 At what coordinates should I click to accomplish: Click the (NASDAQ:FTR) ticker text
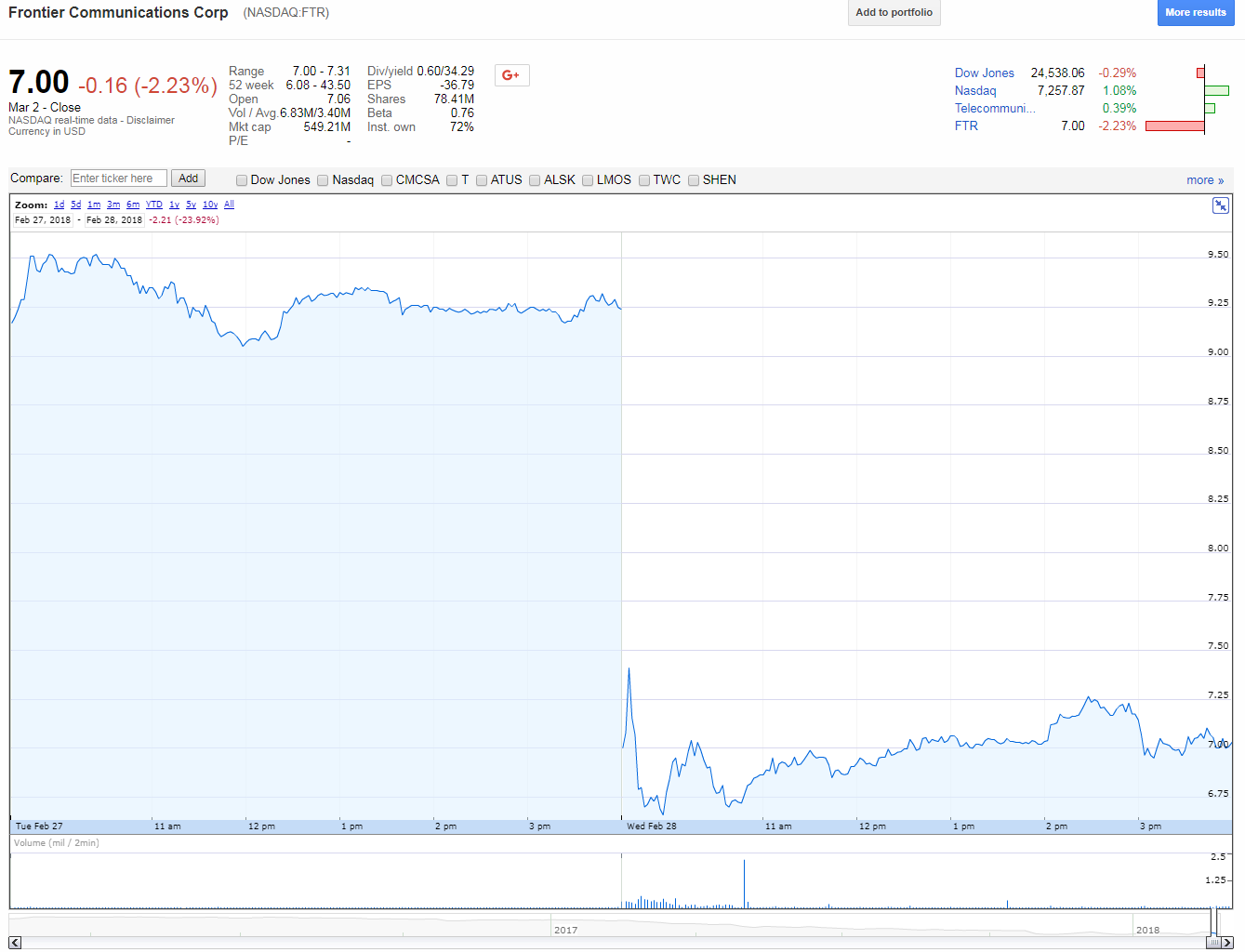(286, 12)
